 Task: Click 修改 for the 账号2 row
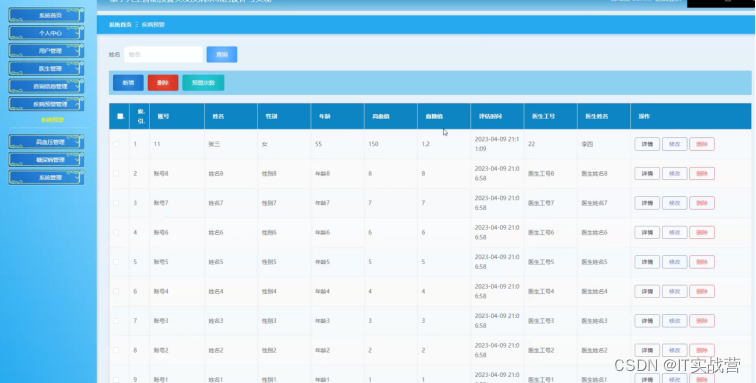[x=675, y=350]
